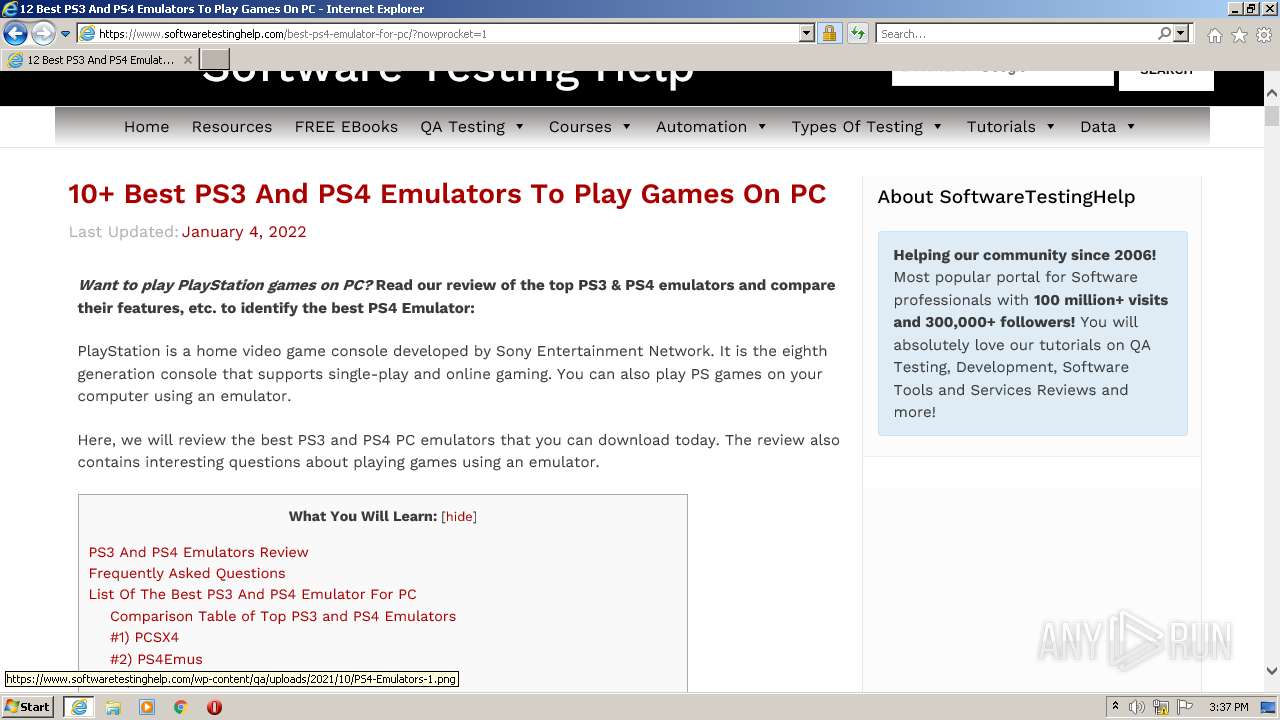This screenshot has width=1280, height=720.
Task: Click the Action Center flag icon
Action: click(1185, 707)
